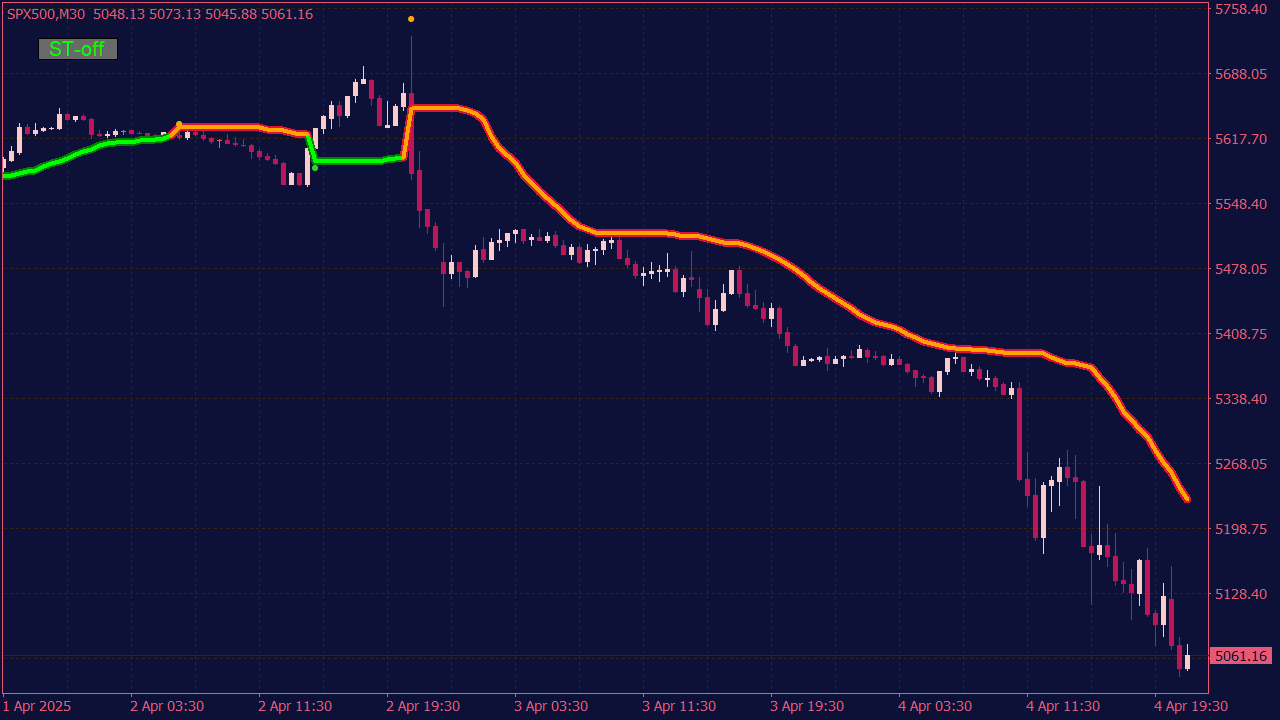
Task: Click price scale value 5408.75
Action: (1241, 334)
